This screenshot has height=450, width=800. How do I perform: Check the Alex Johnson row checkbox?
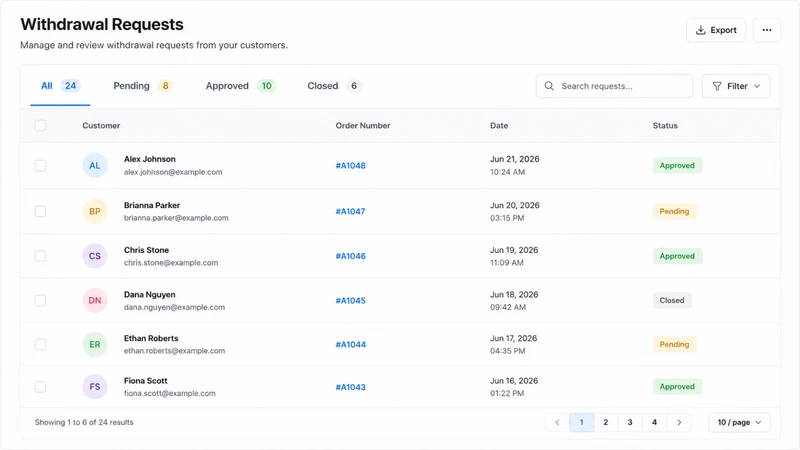point(40,165)
